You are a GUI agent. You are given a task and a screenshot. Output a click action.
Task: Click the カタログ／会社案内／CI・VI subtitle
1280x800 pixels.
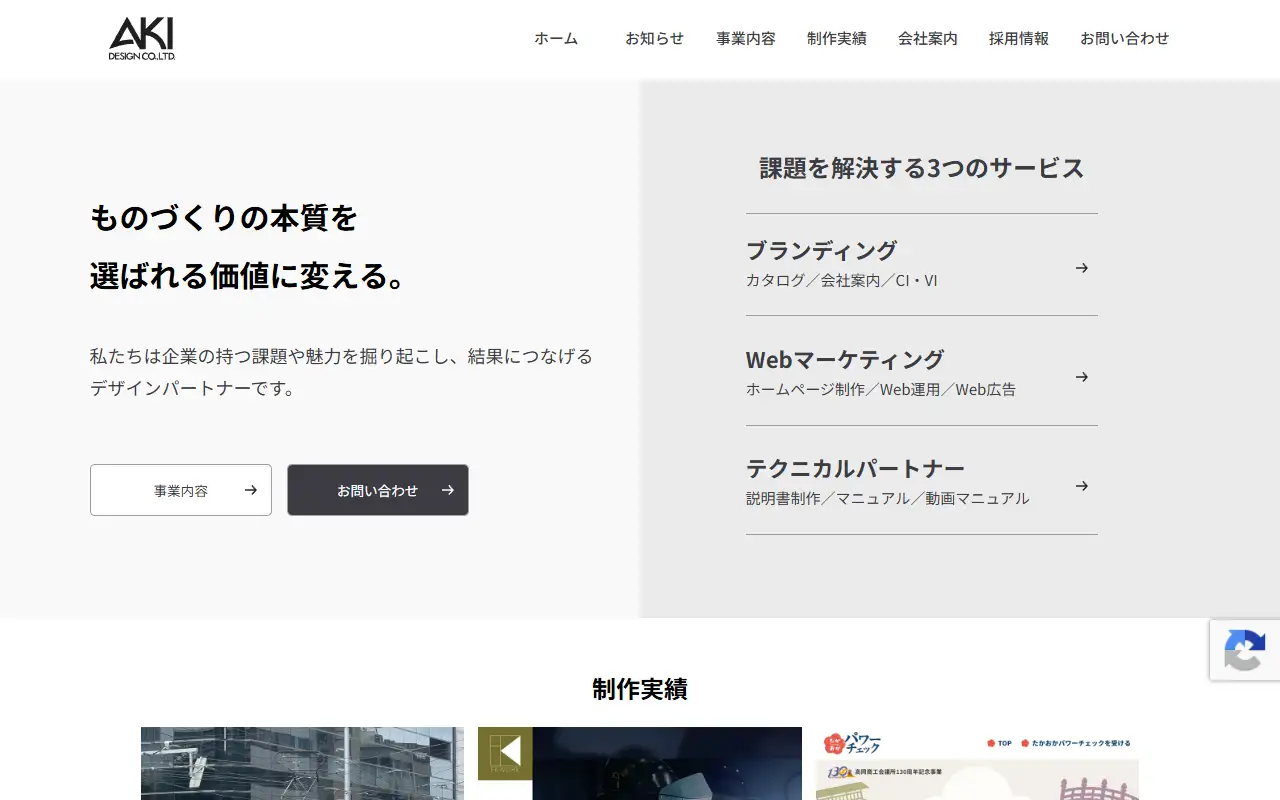842,281
